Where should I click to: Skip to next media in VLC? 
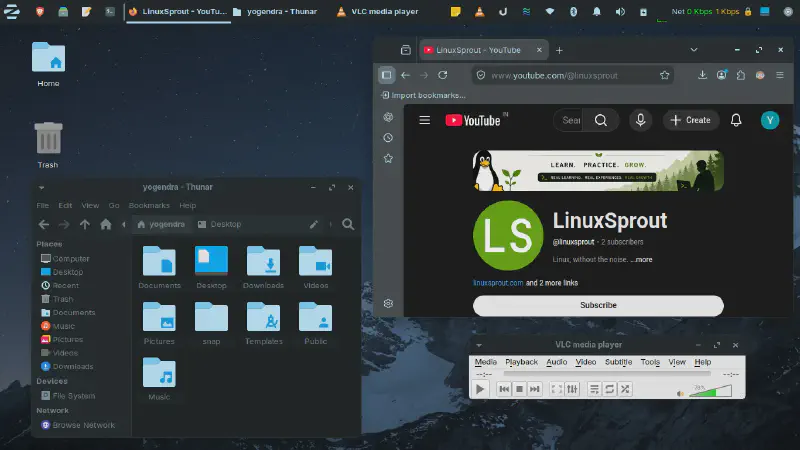(534, 389)
